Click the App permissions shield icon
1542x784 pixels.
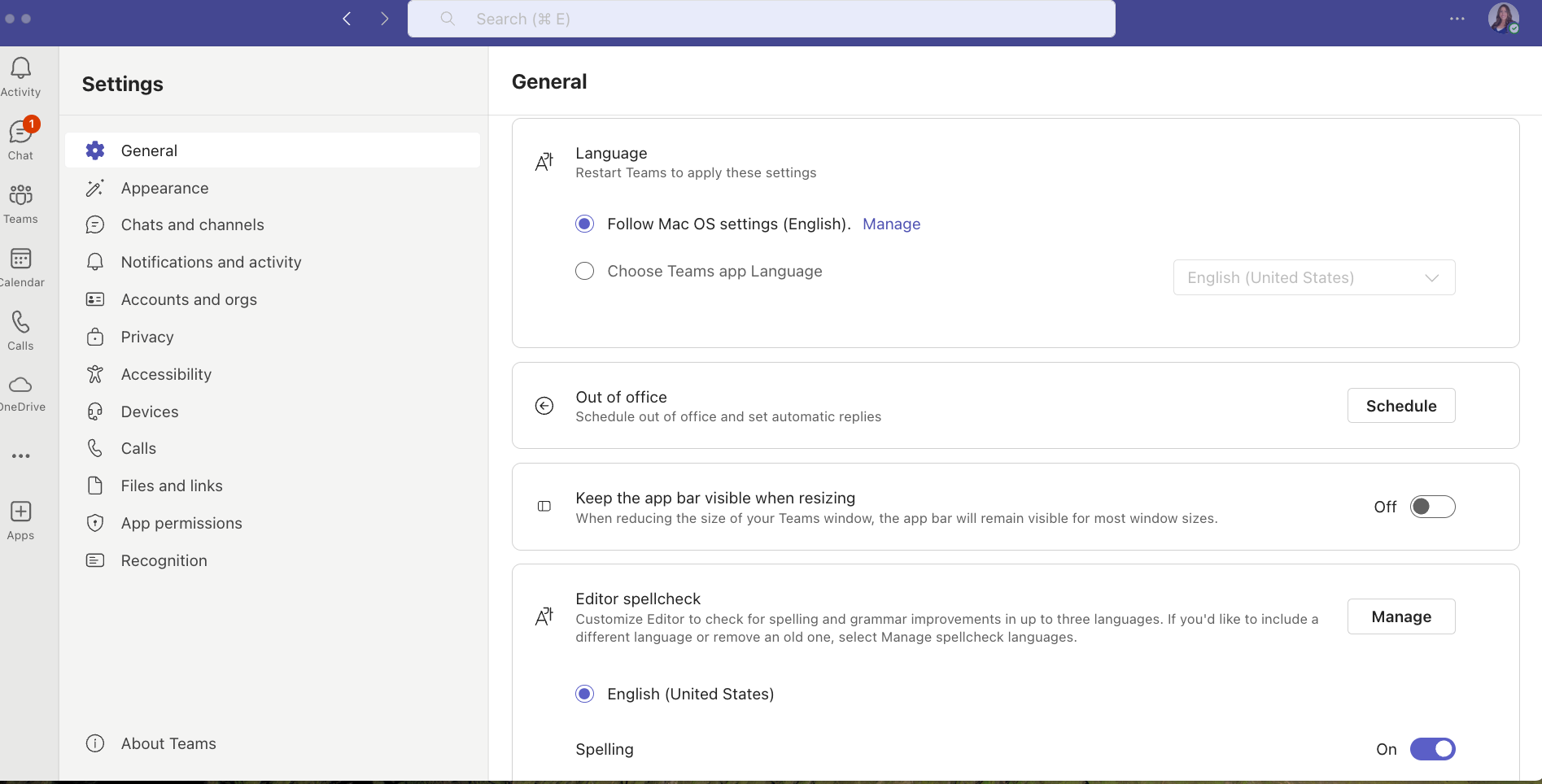pyautogui.click(x=95, y=523)
